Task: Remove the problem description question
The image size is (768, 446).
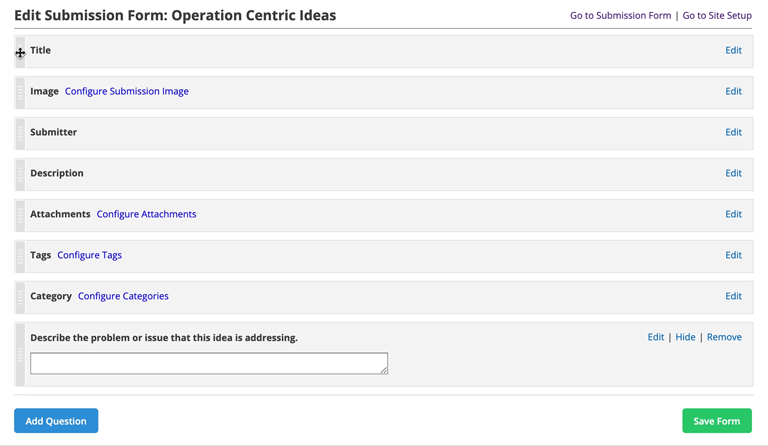Action: [x=724, y=337]
